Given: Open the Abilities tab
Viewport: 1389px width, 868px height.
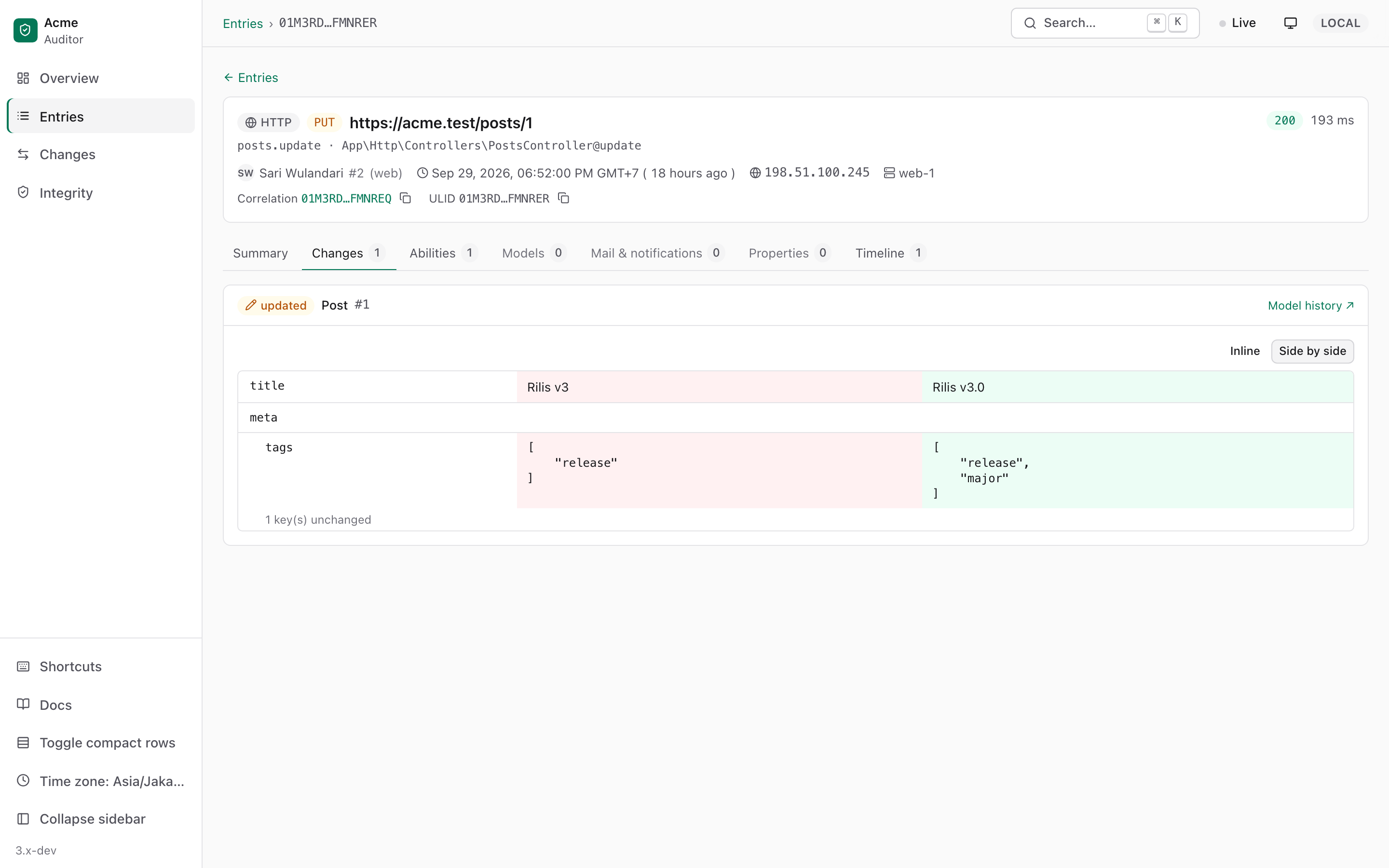Looking at the screenshot, I should coord(443,253).
